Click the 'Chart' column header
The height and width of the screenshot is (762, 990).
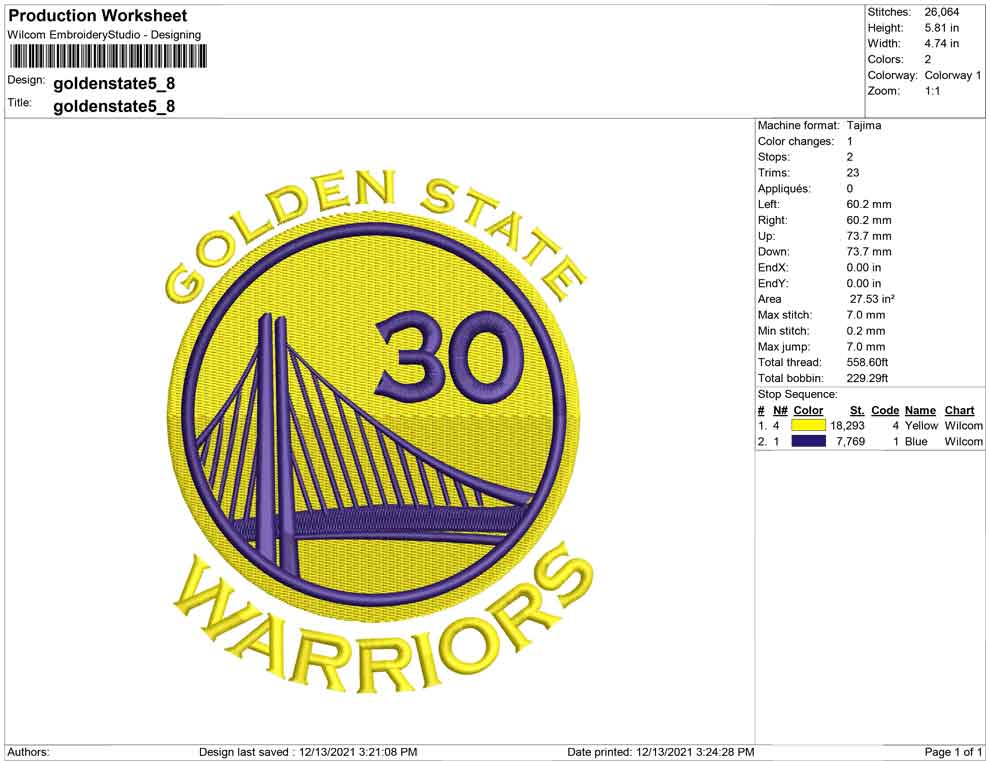click(x=959, y=410)
